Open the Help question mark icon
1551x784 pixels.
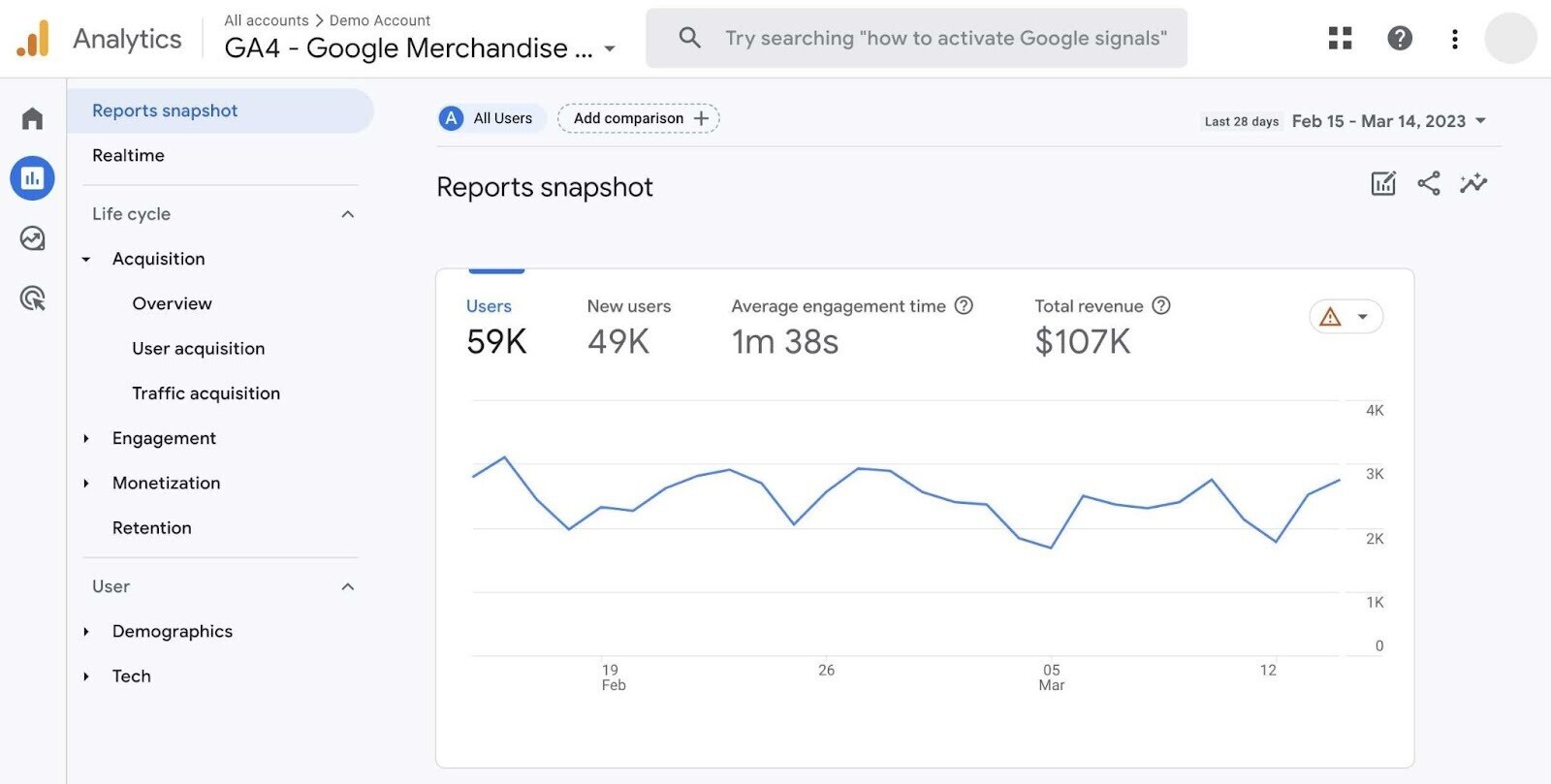point(1399,38)
